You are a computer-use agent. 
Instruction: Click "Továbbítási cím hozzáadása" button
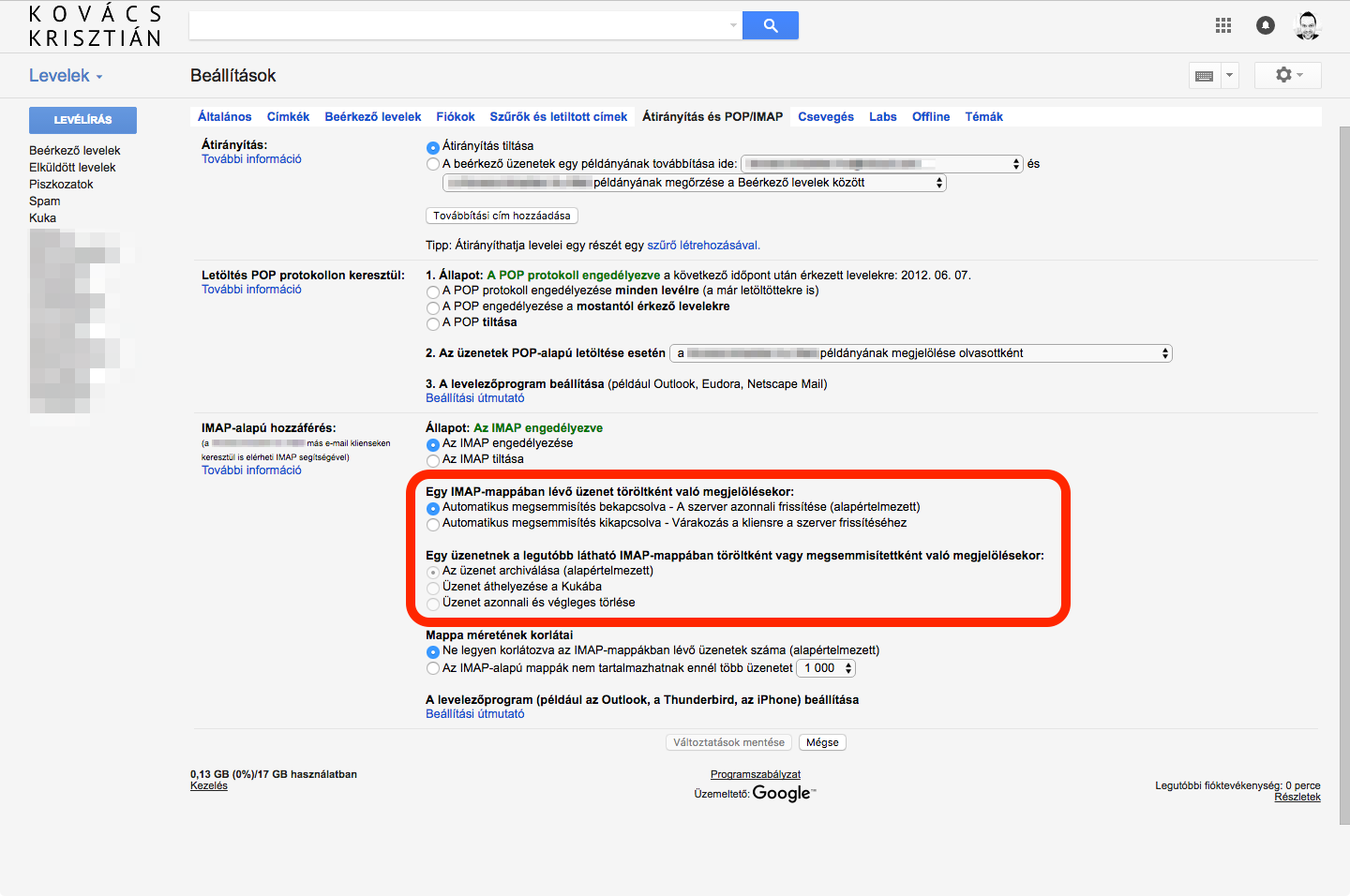click(502, 216)
